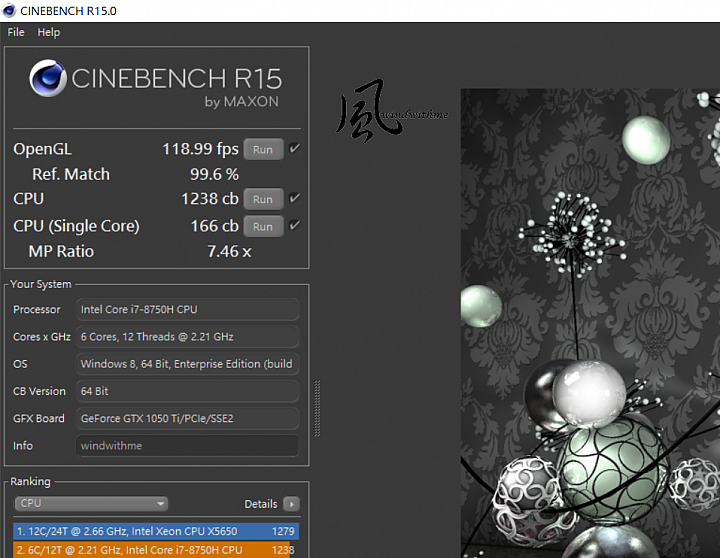The image size is (720, 558).
Task: Run the OpenGL benchmark
Action: (263, 149)
